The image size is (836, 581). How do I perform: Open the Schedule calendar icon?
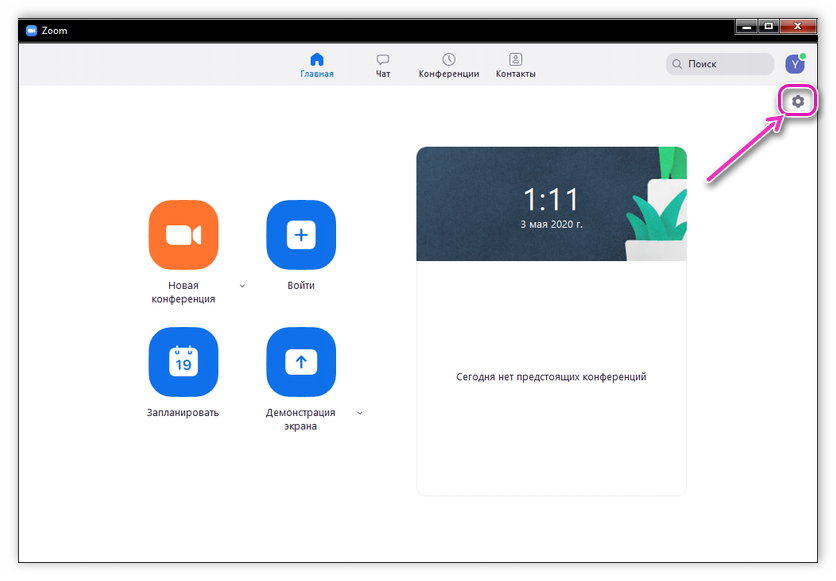pos(183,361)
